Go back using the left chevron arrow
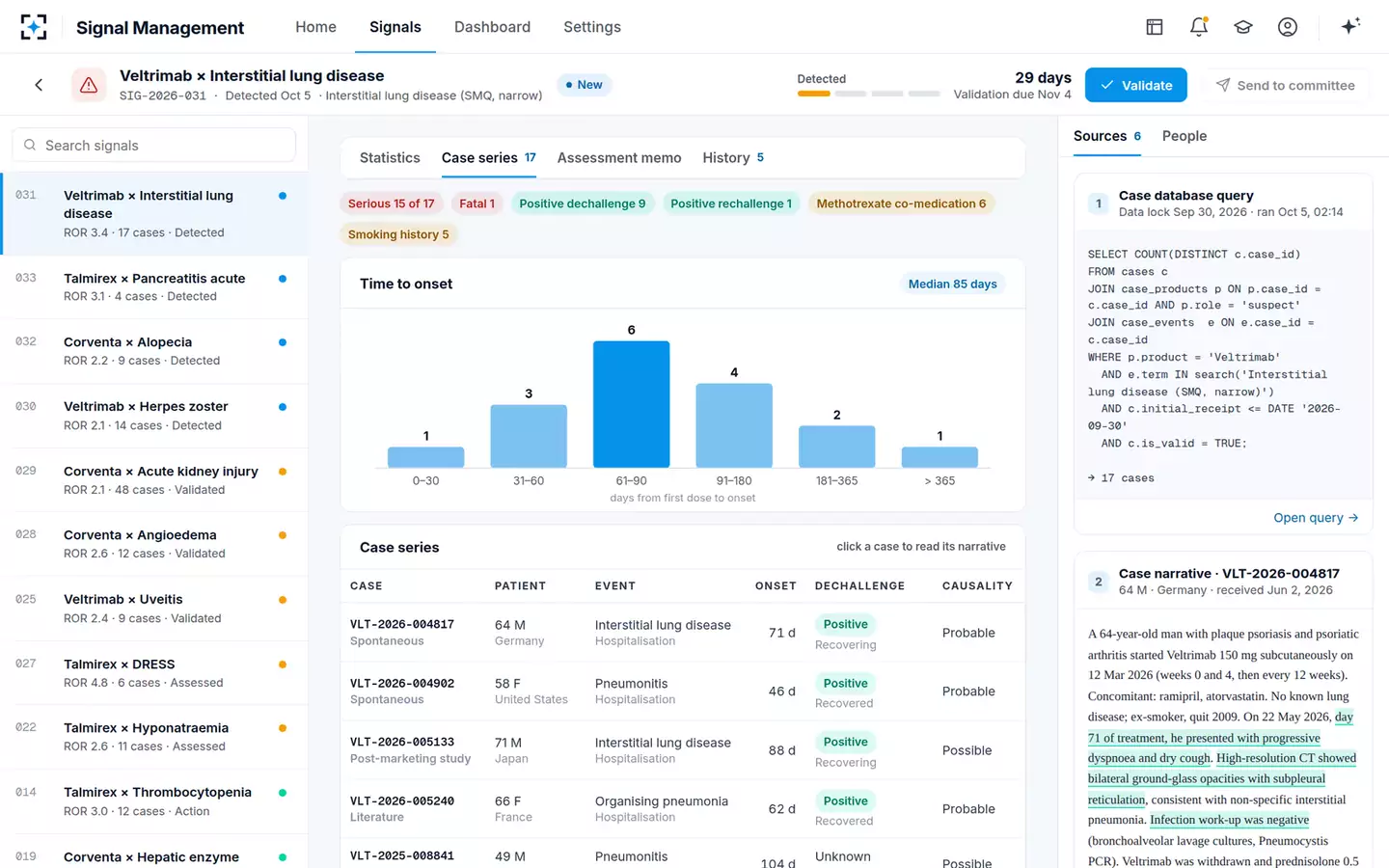1389x868 pixels. point(39,85)
